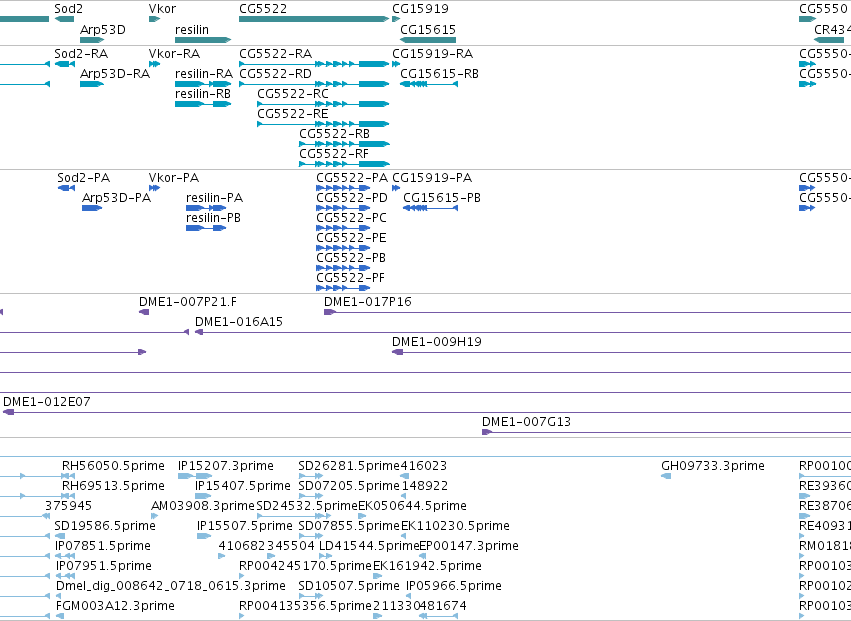
Task: Click the Vkor gene name
Action: pos(162,9)
